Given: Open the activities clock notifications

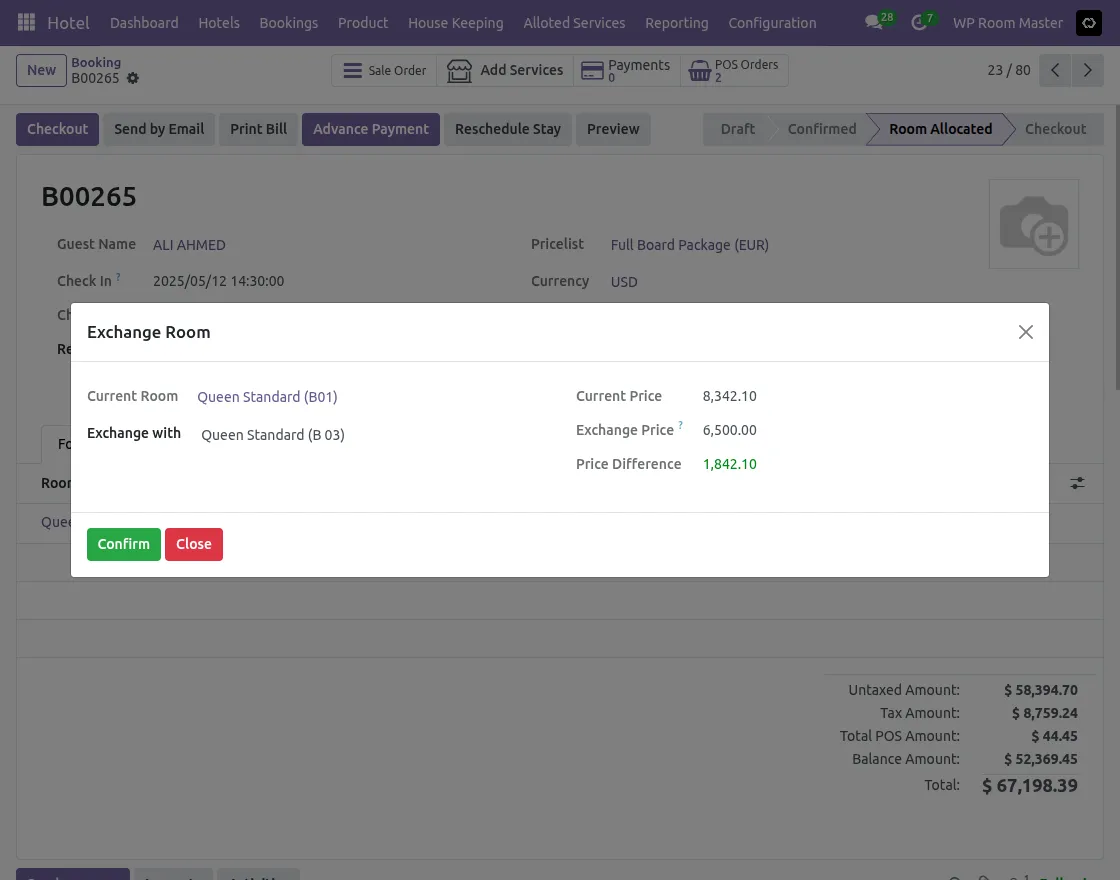Looking at the screenshot, I should point(917,22).
